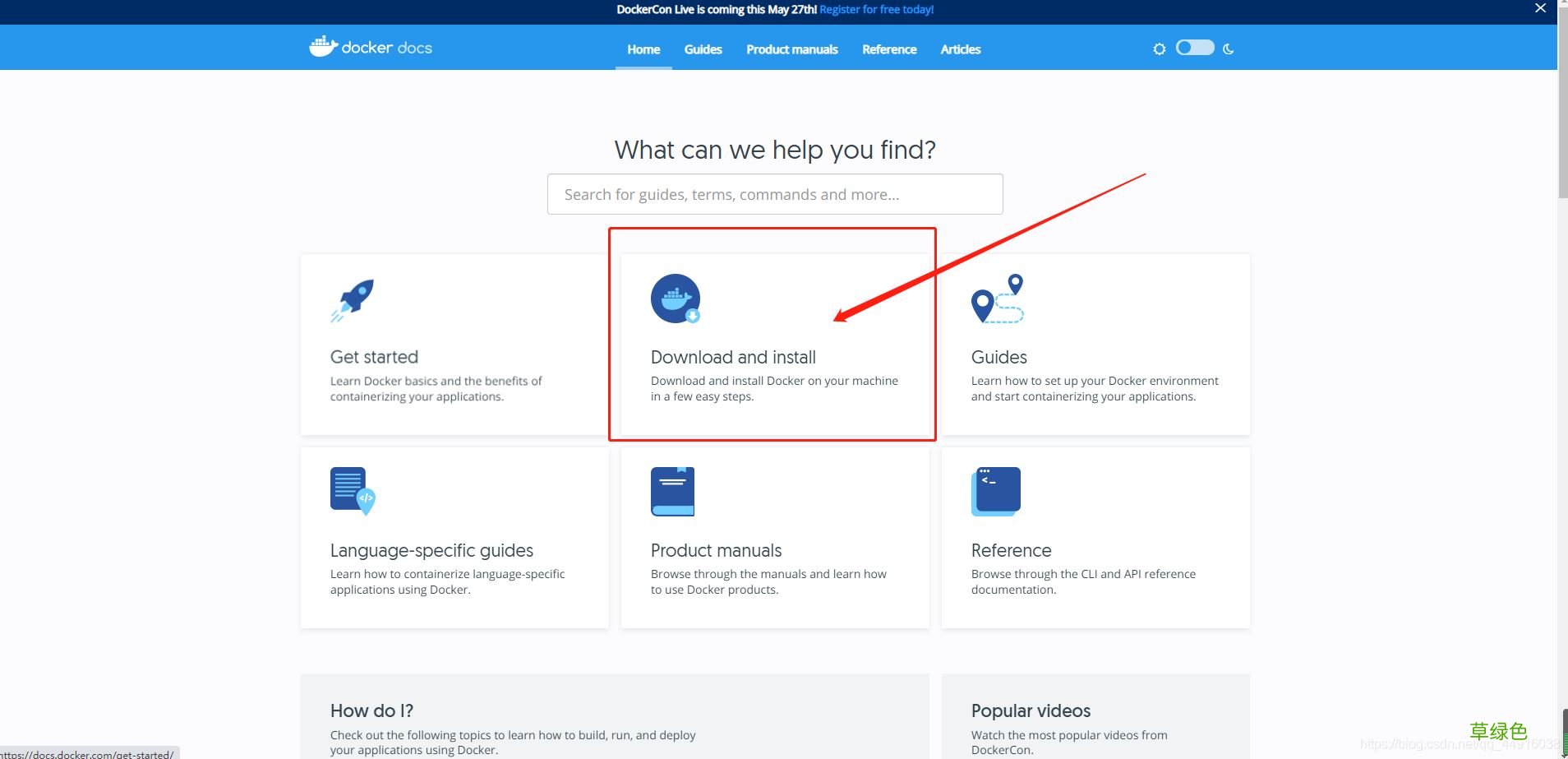Click text 'Browse through the manuals and learn how'
1568x759 pixels.
[768, 574]
